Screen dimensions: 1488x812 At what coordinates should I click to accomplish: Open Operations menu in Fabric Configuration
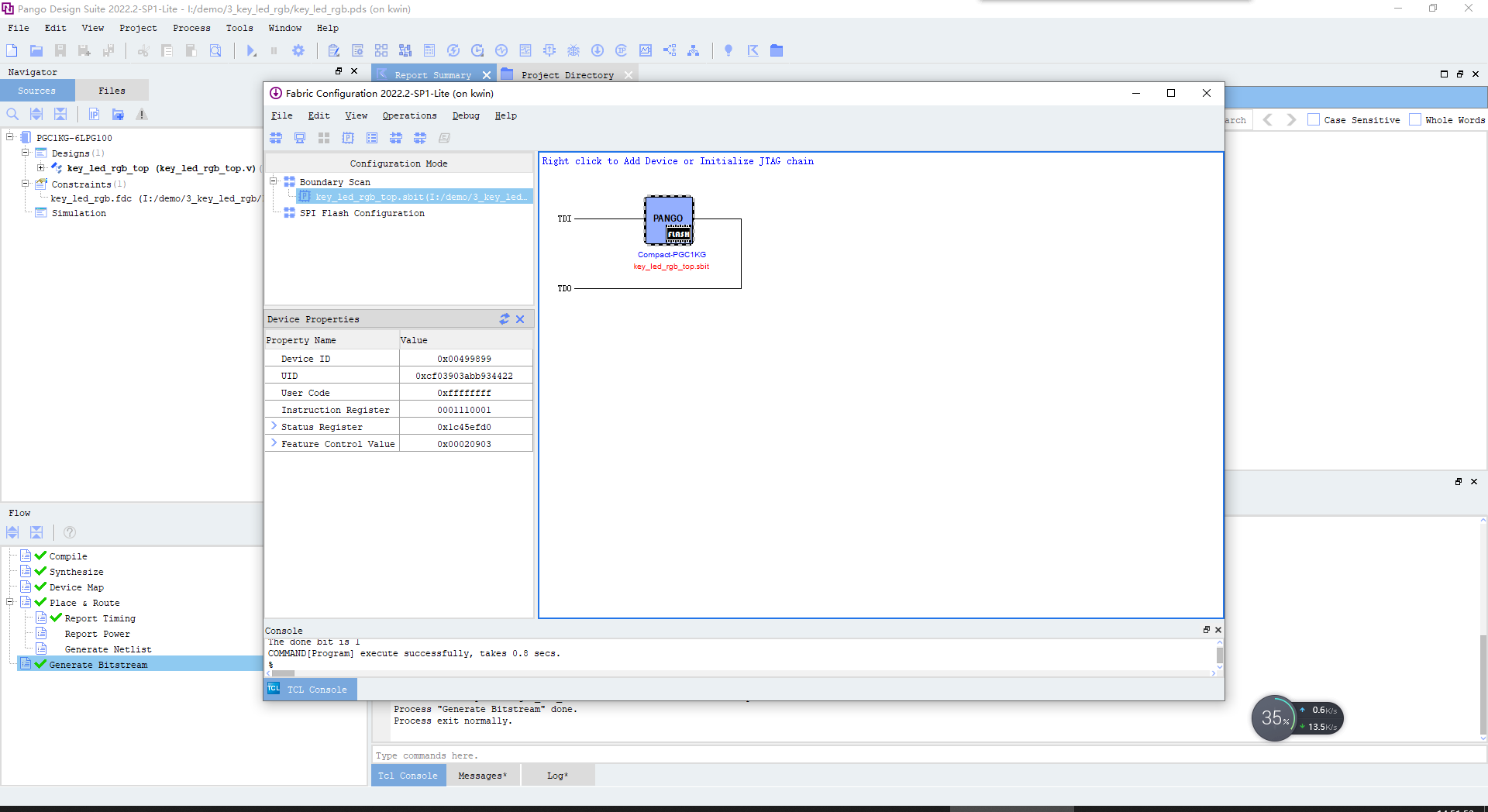tap(409, 115)
